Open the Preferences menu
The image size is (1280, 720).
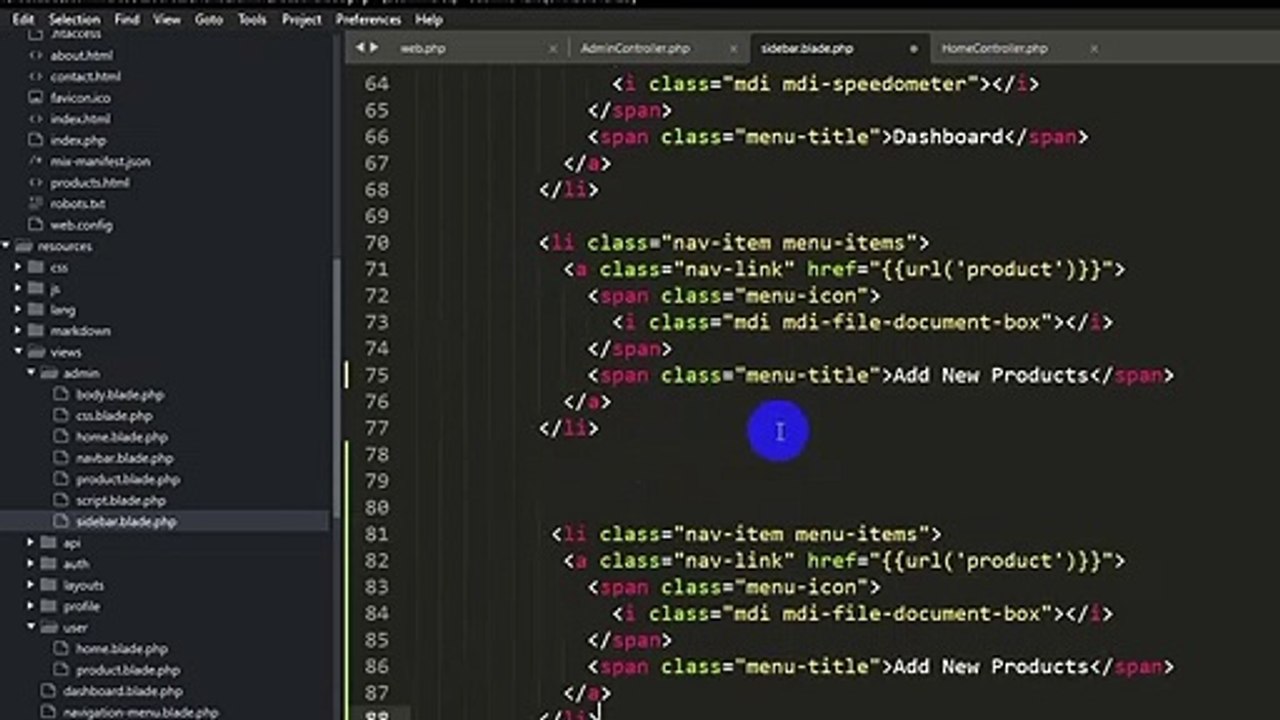(368, 19)
